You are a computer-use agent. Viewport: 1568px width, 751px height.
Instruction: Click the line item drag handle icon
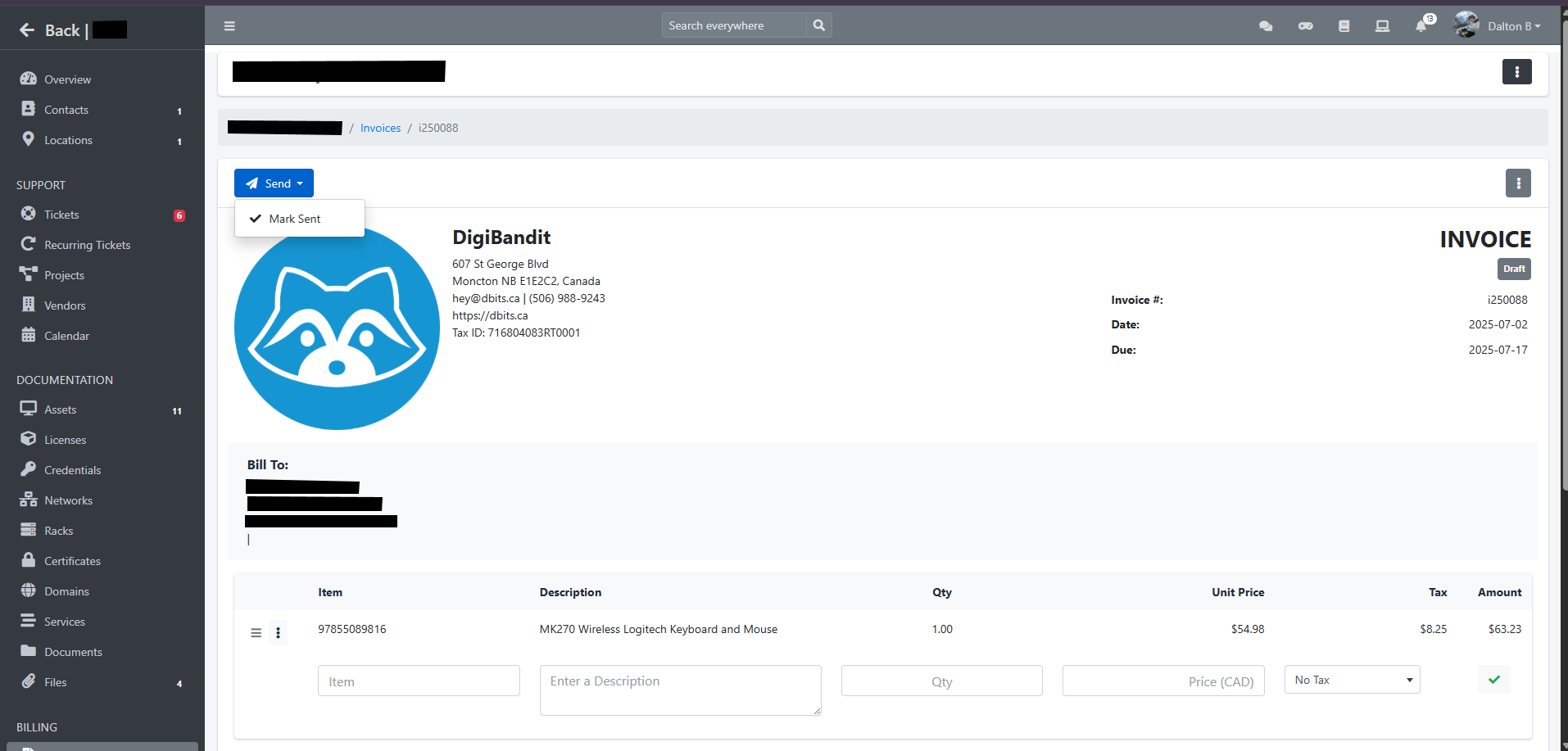click(256, 633)
